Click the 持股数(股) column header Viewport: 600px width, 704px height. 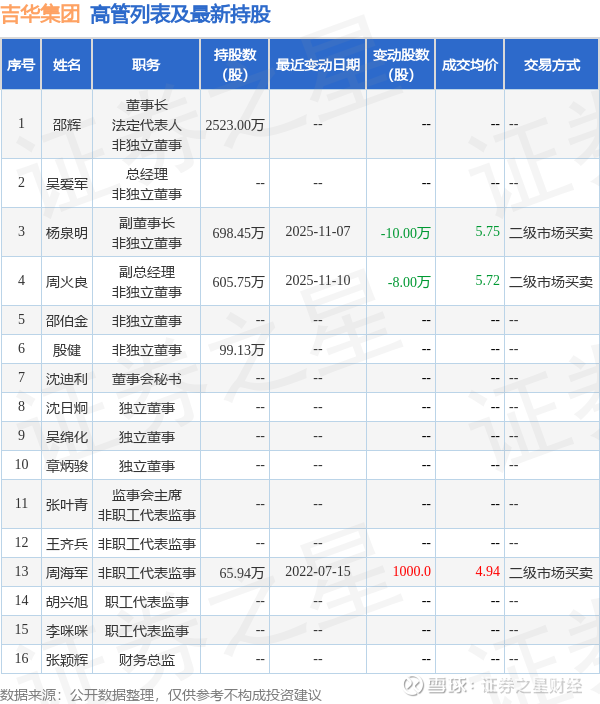(x=235, y=65)
